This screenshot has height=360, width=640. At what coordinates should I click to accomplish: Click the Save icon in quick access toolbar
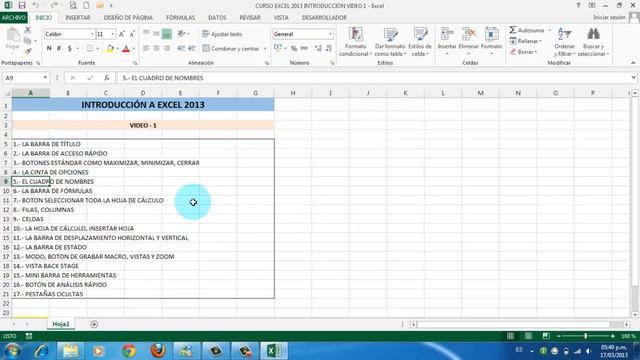(22, 5)
